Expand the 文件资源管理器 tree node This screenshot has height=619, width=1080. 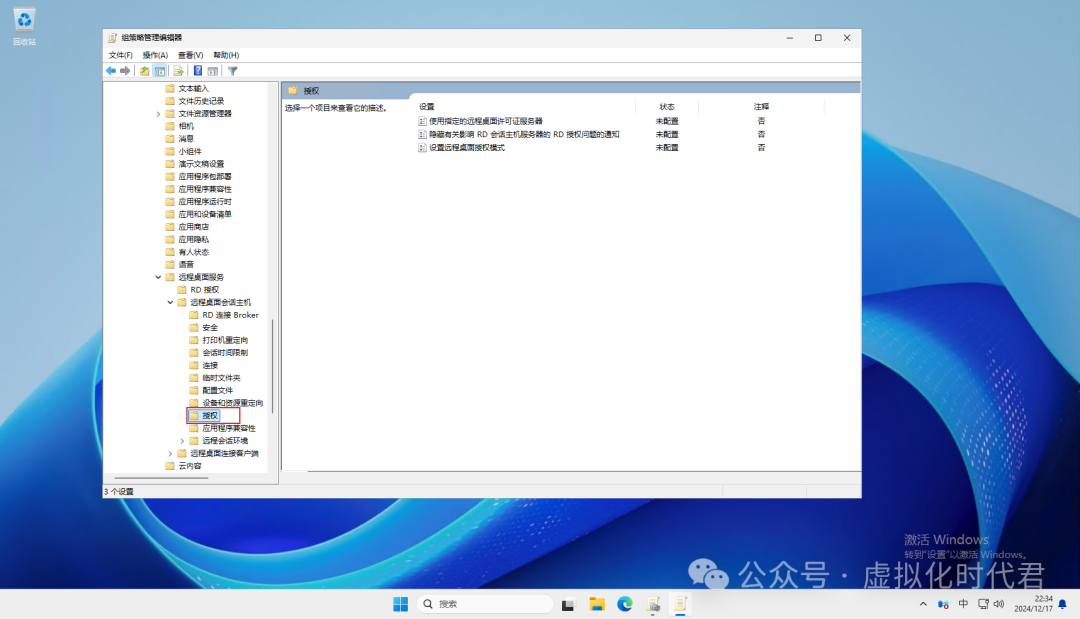coord(158,114)
